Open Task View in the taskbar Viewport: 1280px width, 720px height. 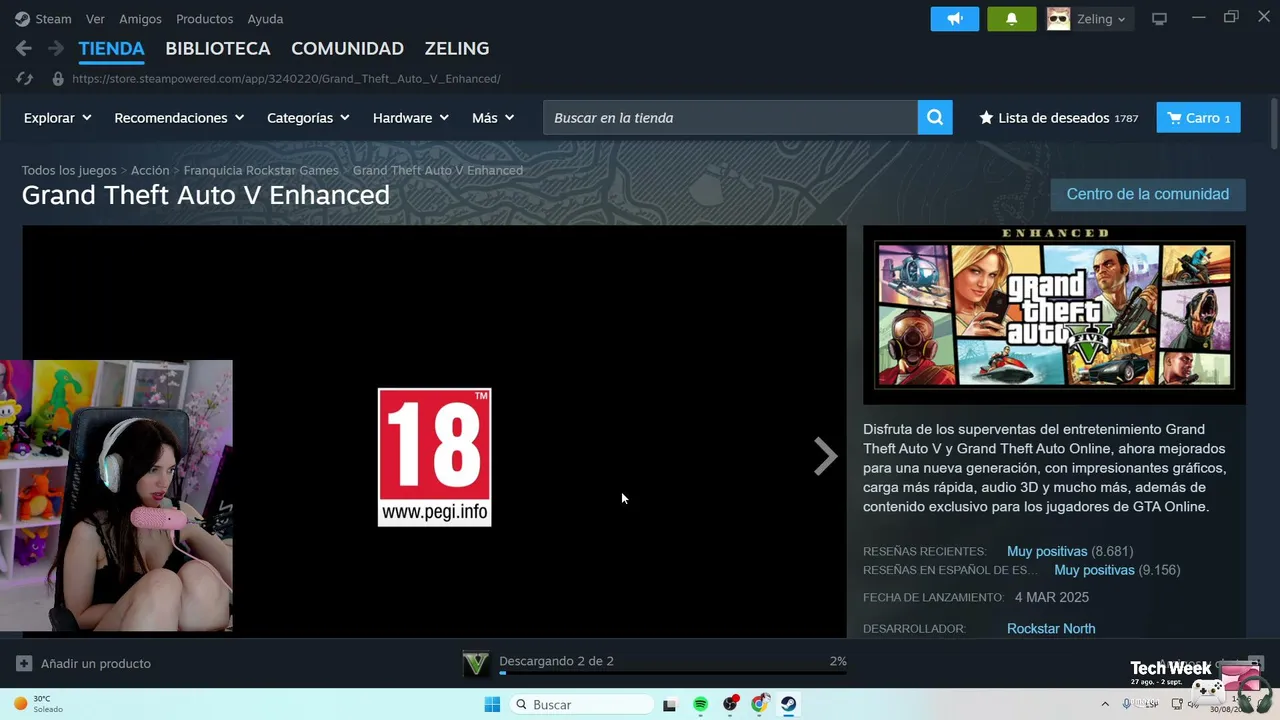click(670, 704)
